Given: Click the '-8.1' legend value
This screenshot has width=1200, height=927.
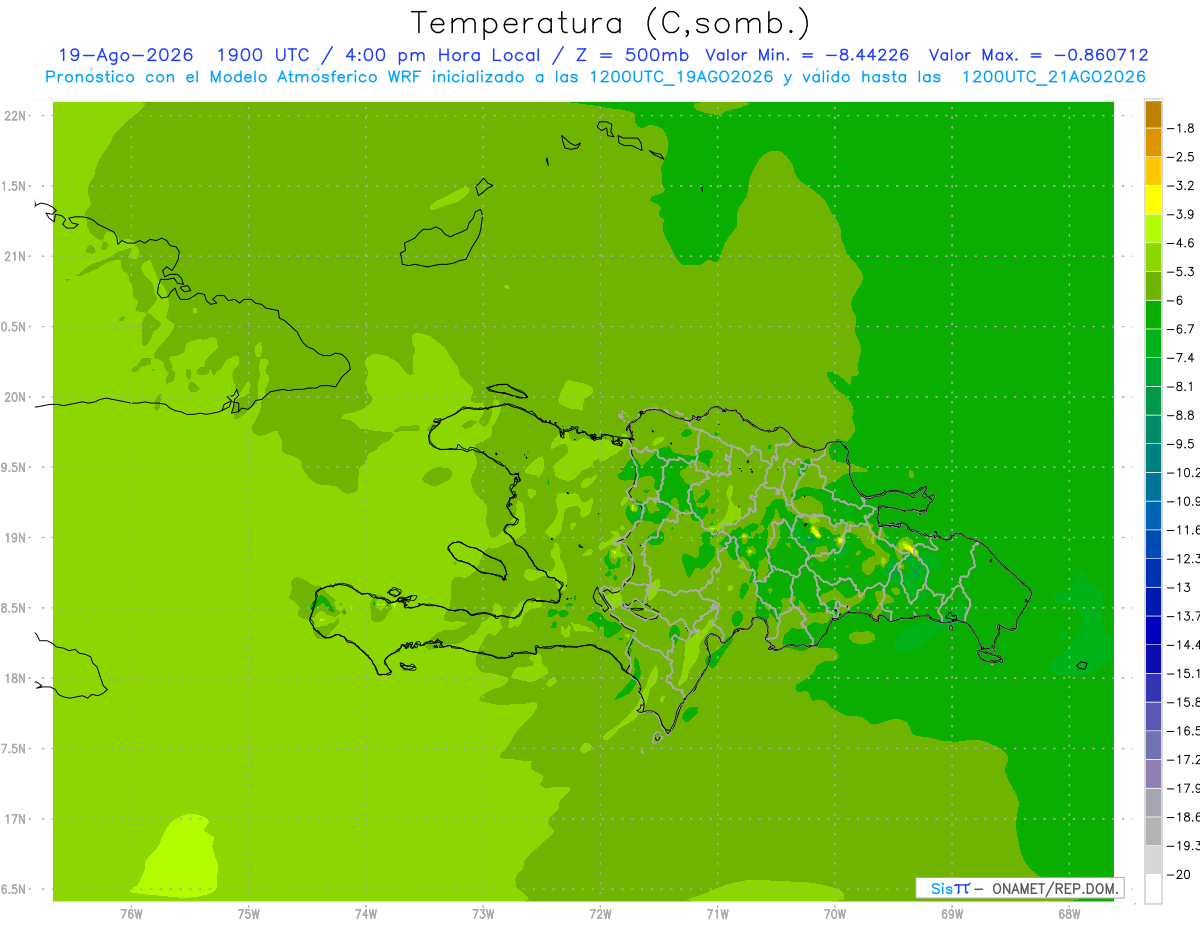Looking at the screenshot, I should tap(1182, 386).
